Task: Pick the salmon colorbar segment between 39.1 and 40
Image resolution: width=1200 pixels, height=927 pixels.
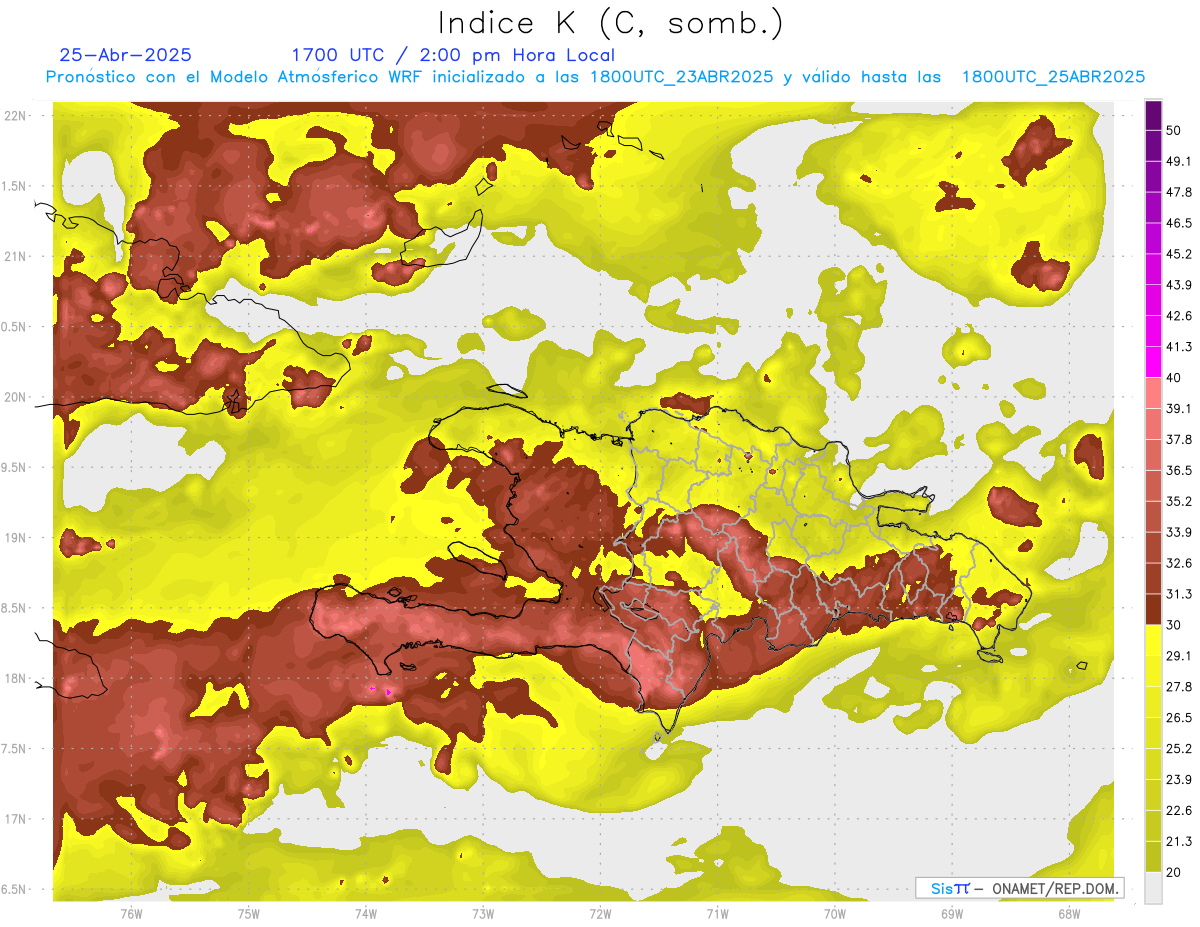Action: coord(1154,393)
